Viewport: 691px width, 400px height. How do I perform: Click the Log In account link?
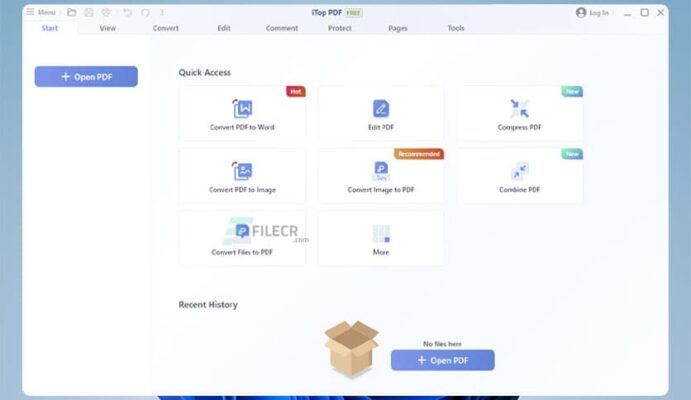point(592,13)
